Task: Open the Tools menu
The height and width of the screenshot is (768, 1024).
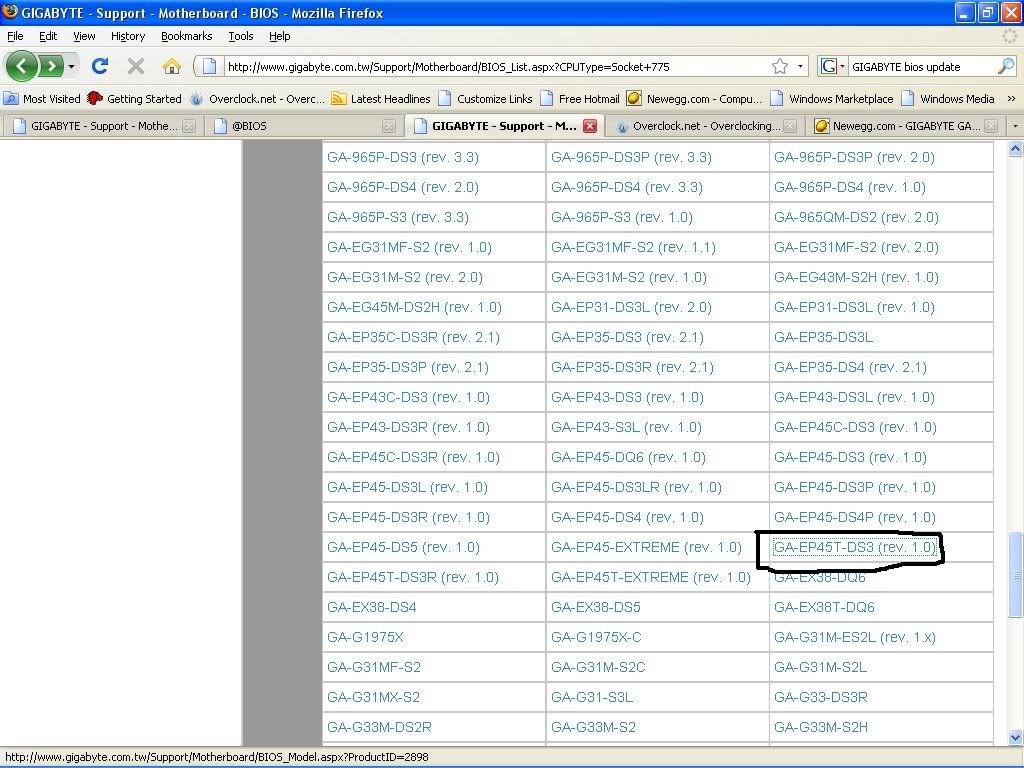Action: click(240, 36)
